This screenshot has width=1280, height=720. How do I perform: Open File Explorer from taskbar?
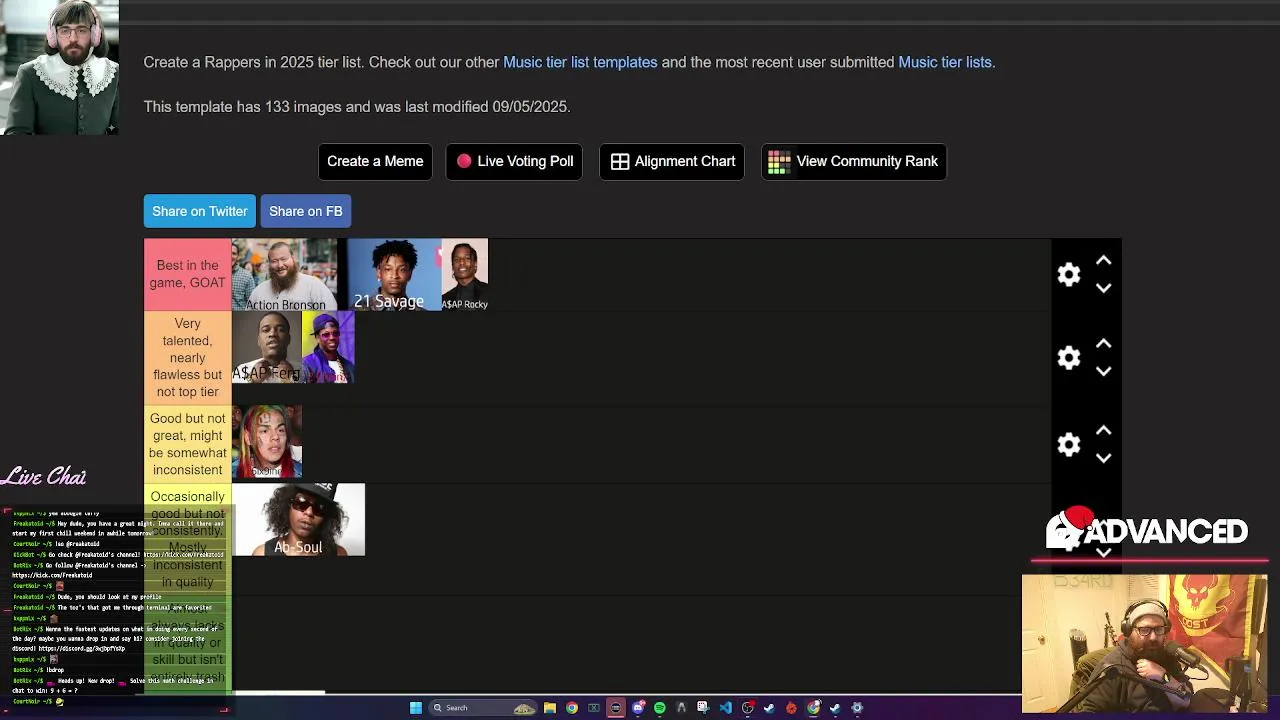tap(550, 708)
